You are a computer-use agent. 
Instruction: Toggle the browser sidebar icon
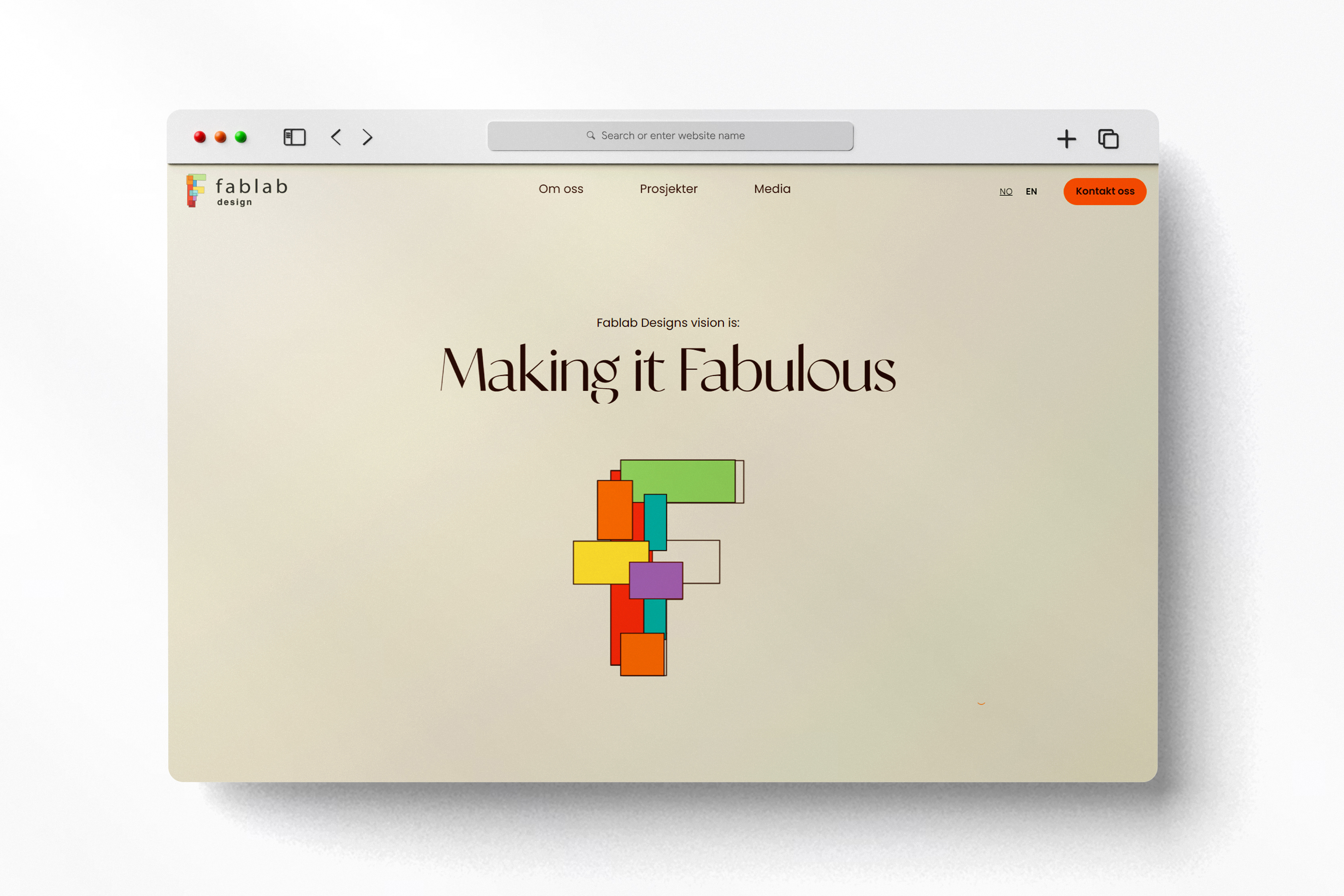(294, 137)
